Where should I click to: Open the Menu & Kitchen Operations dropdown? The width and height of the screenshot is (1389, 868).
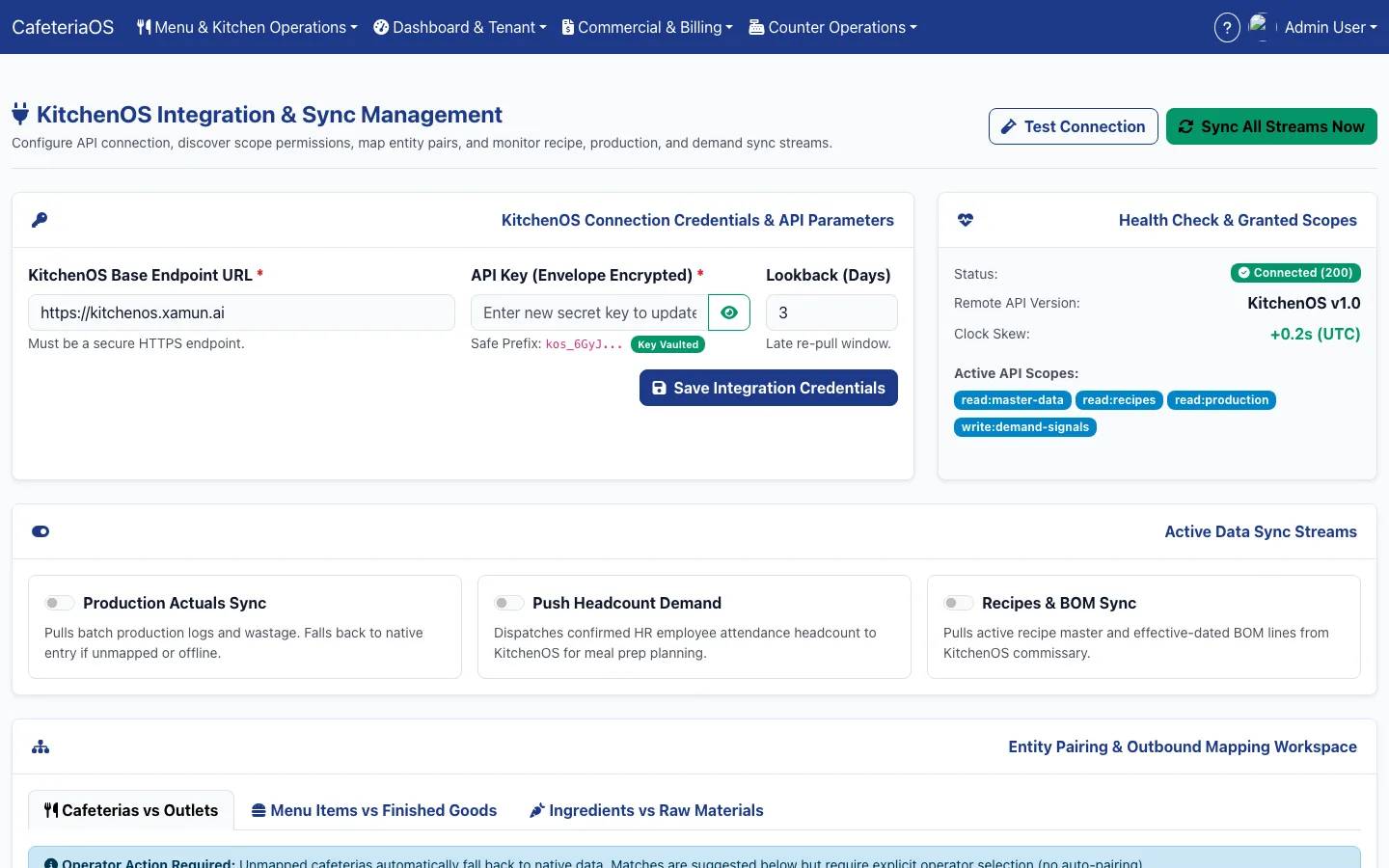[x=247, y=27]
